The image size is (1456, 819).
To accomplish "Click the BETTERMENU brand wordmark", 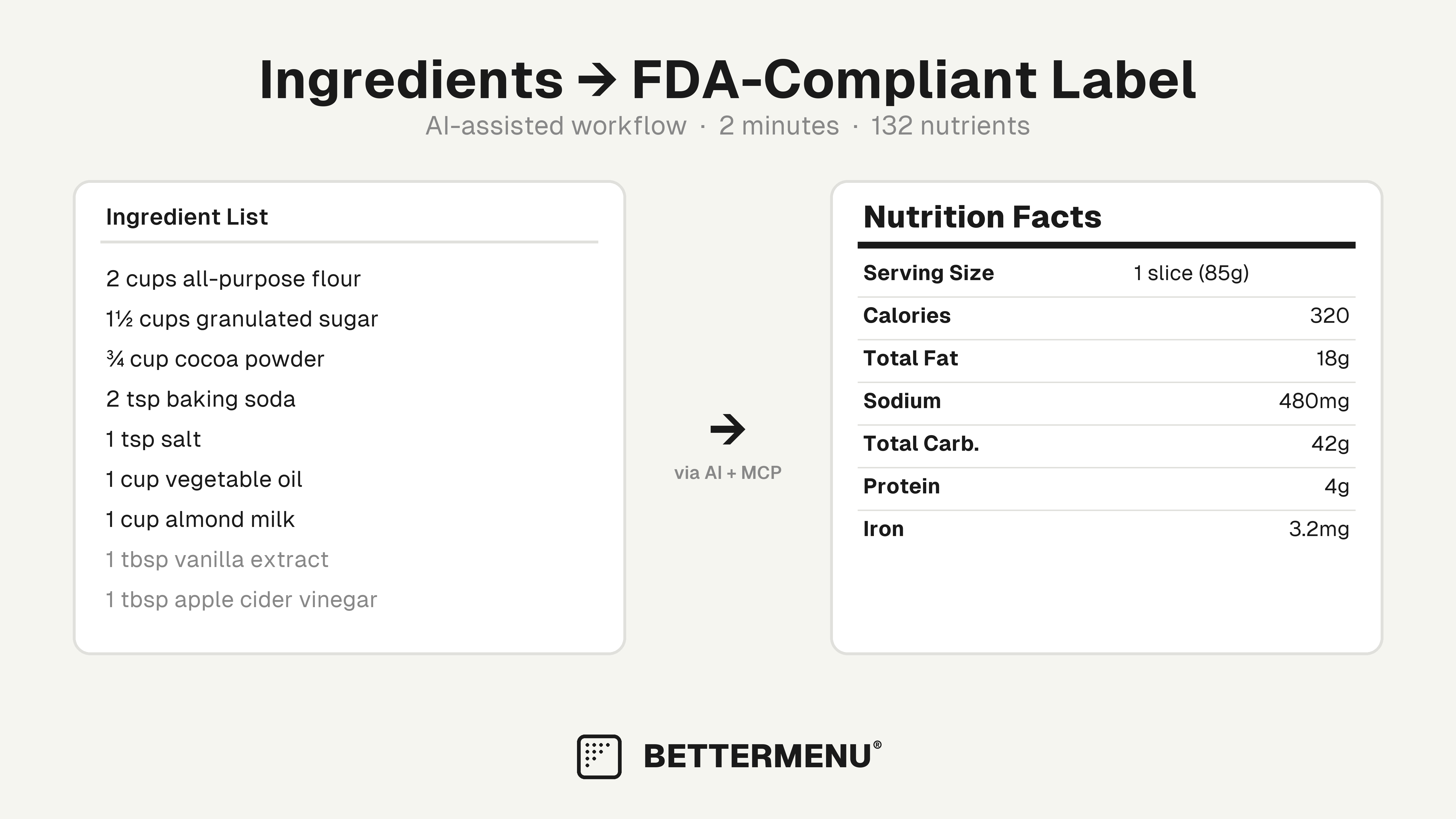I will pos(757,756).
